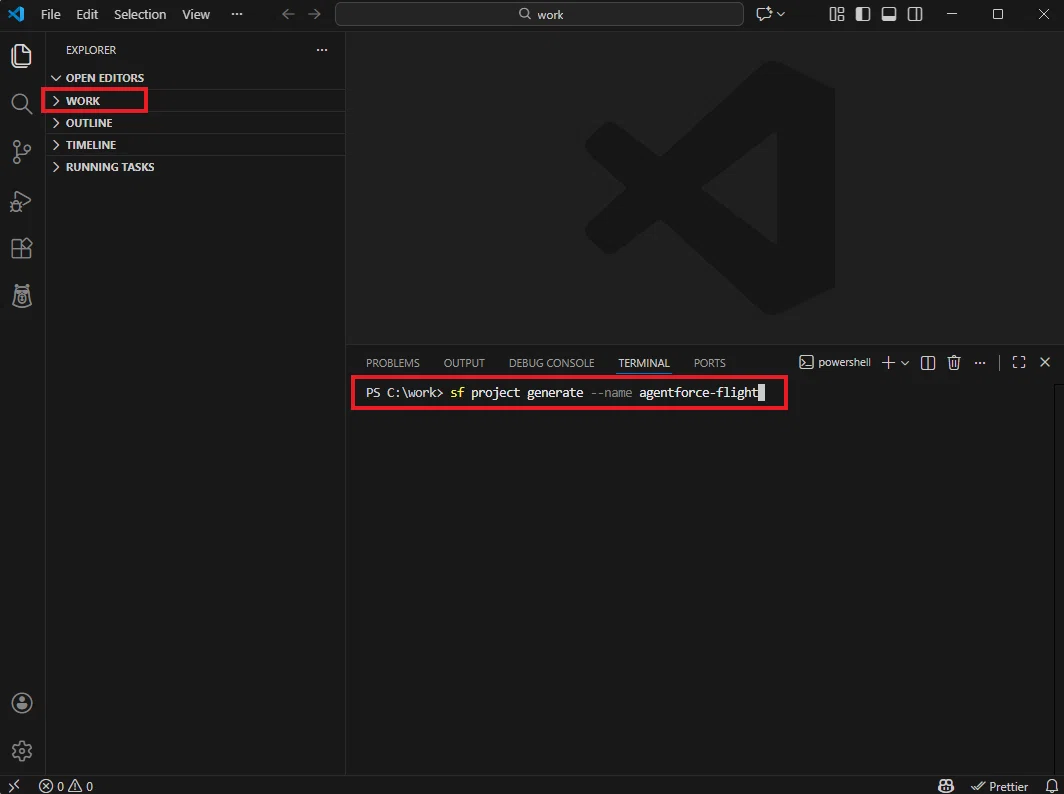Show errors count in status bar
The height and width of the screenshot is (794, 1064).
(52, 786)
